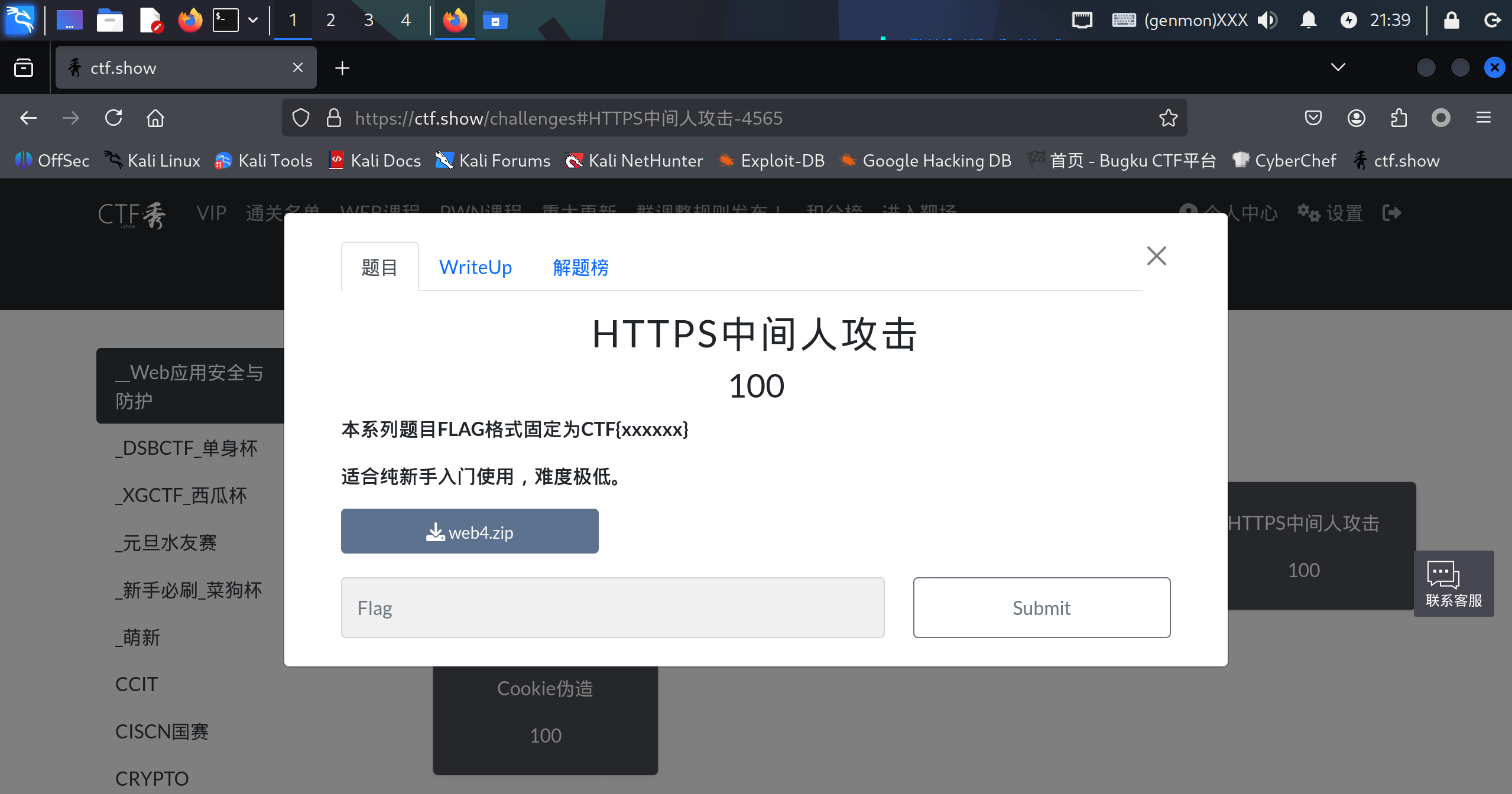Switch to the 解题榜 tab
The height and width of the screenshot is (794, 1512).
coord(580,267)
